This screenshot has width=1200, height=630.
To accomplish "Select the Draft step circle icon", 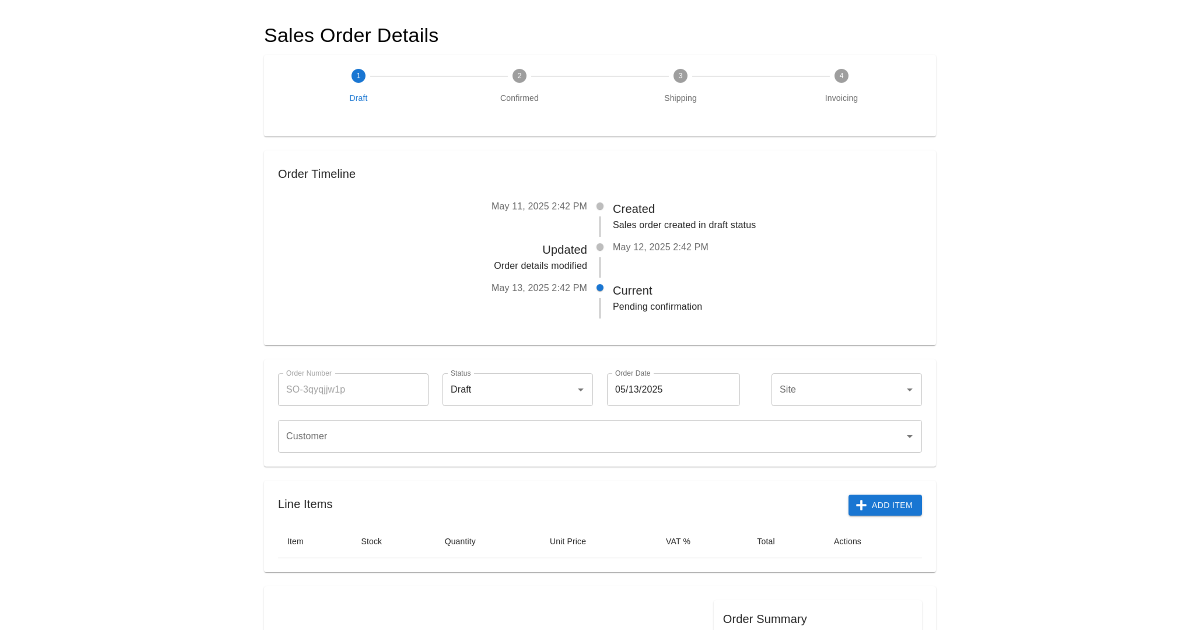I will click(358, 76).
